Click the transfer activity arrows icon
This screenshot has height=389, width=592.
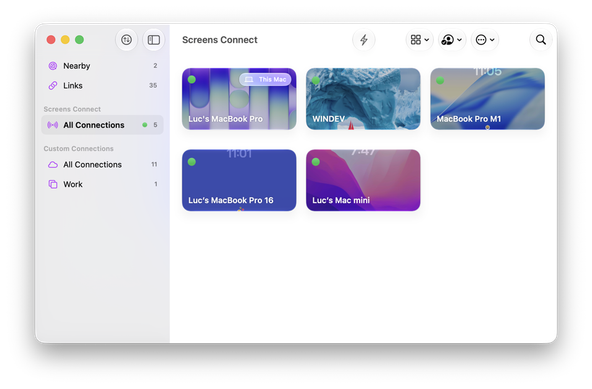126,39
